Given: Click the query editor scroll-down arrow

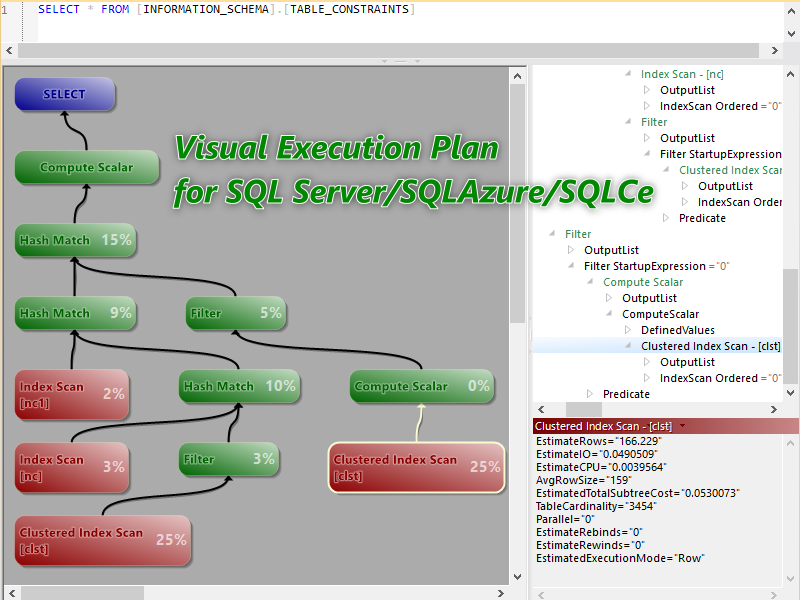Looking at the screenshot, I should (791, 34).
